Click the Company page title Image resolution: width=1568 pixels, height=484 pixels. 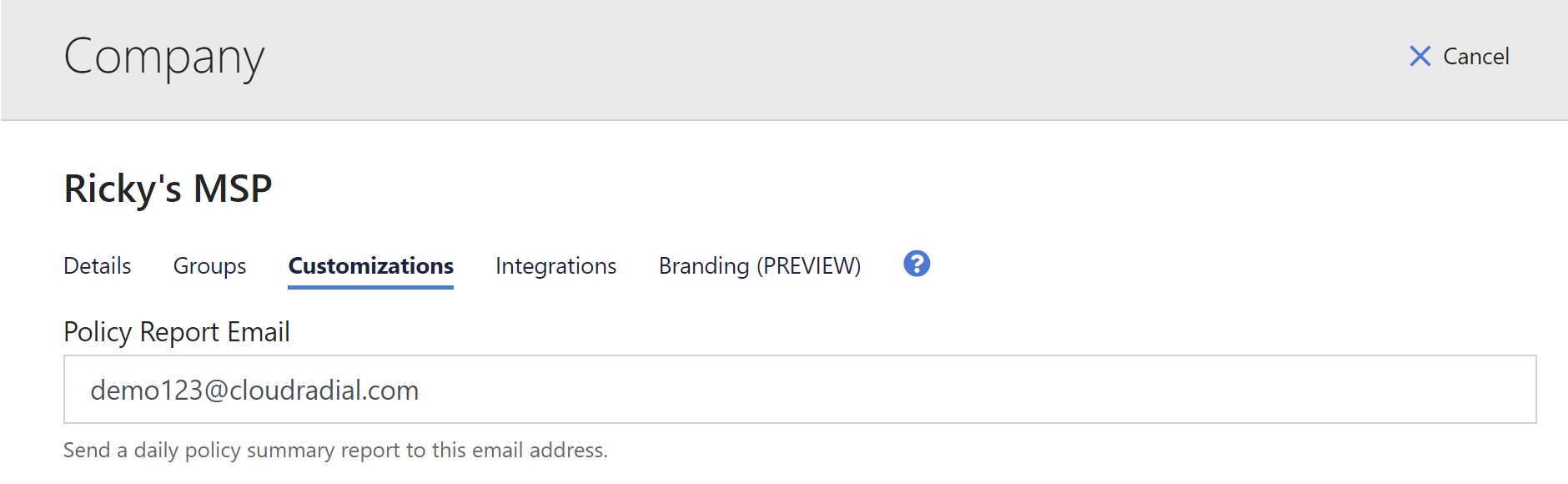click(x=164, y=58)
